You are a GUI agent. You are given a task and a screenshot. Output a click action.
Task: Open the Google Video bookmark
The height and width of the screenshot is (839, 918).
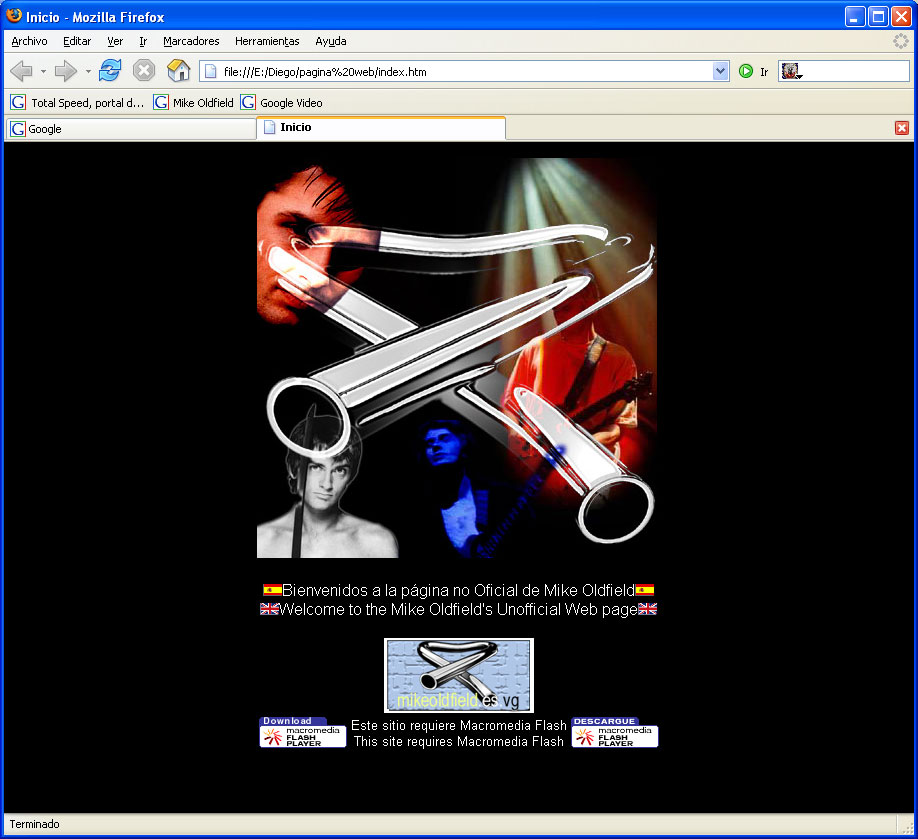pos(281,102)
